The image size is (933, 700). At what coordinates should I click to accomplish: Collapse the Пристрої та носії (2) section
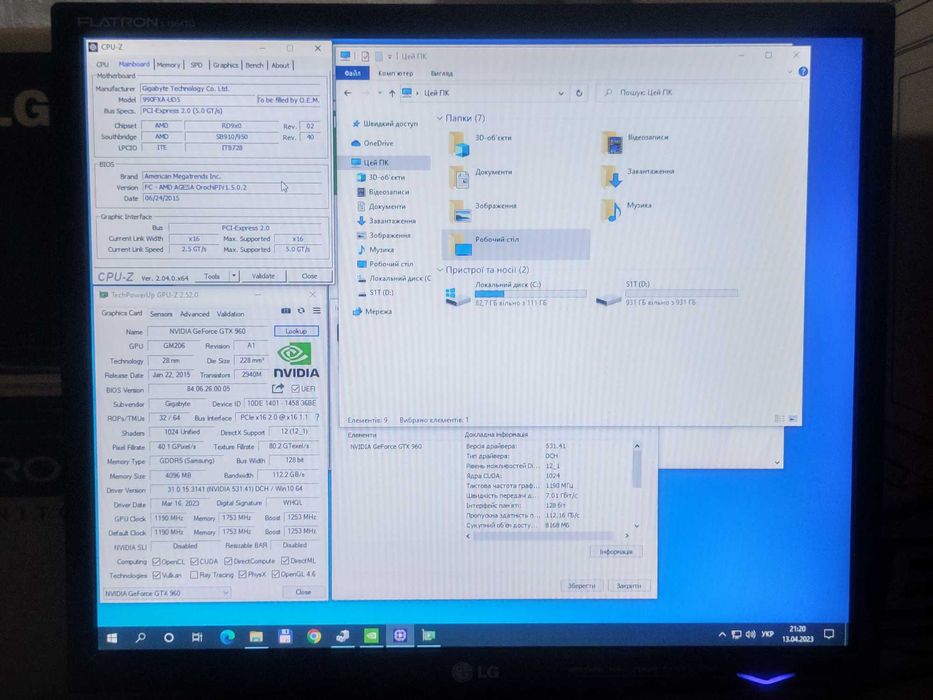(440, 270)
